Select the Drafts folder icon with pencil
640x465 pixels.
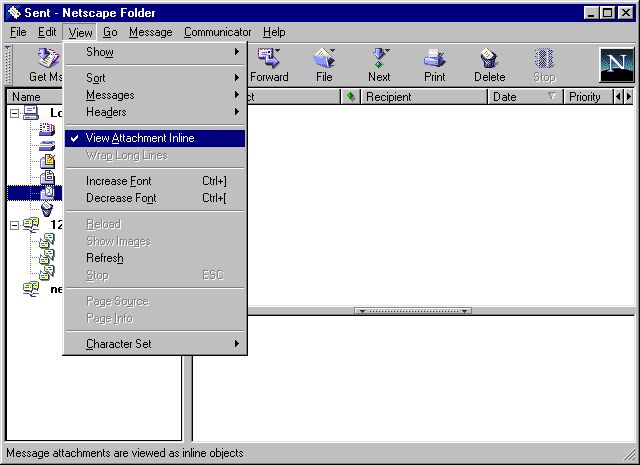point(47,161)
